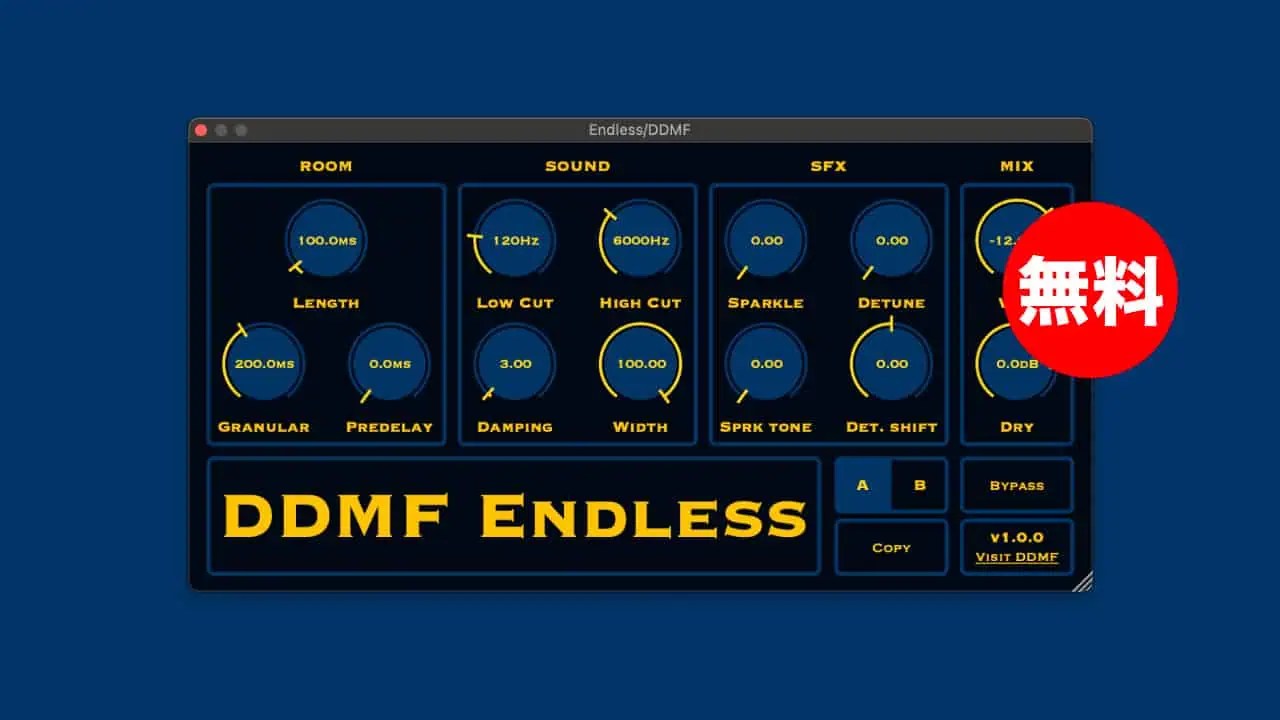Click the Sprk tone knob
Screen dimensions: 1280x720
(766, 364)
